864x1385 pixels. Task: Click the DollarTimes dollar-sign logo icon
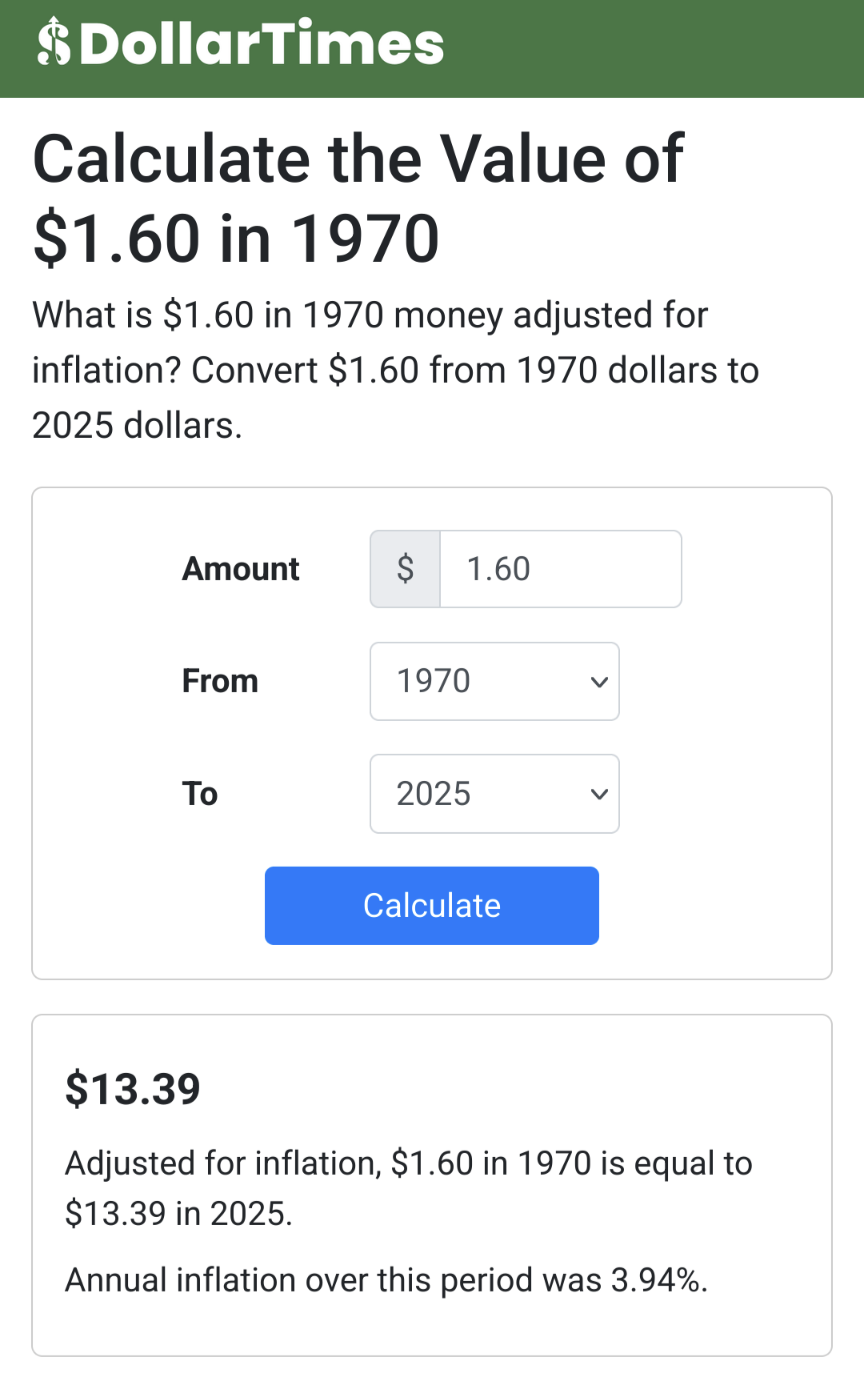point(55,44)
